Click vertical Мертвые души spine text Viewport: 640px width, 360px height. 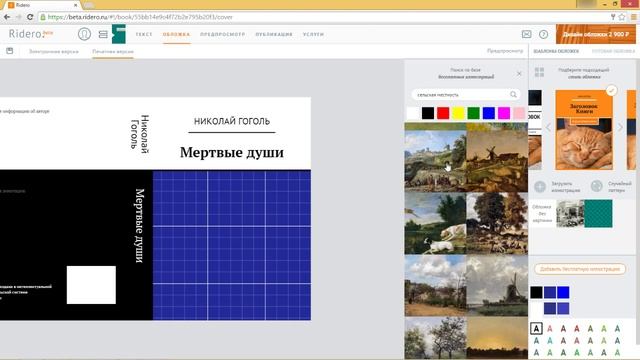[139, 226]
